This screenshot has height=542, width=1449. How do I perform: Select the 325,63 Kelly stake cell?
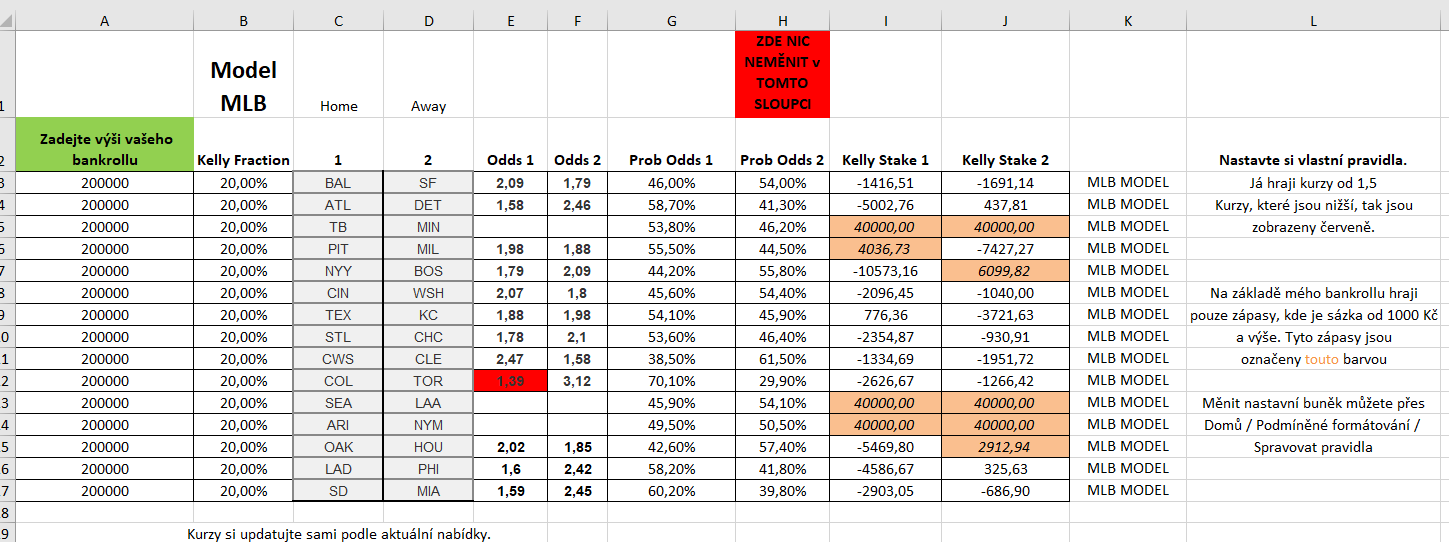1006,469
